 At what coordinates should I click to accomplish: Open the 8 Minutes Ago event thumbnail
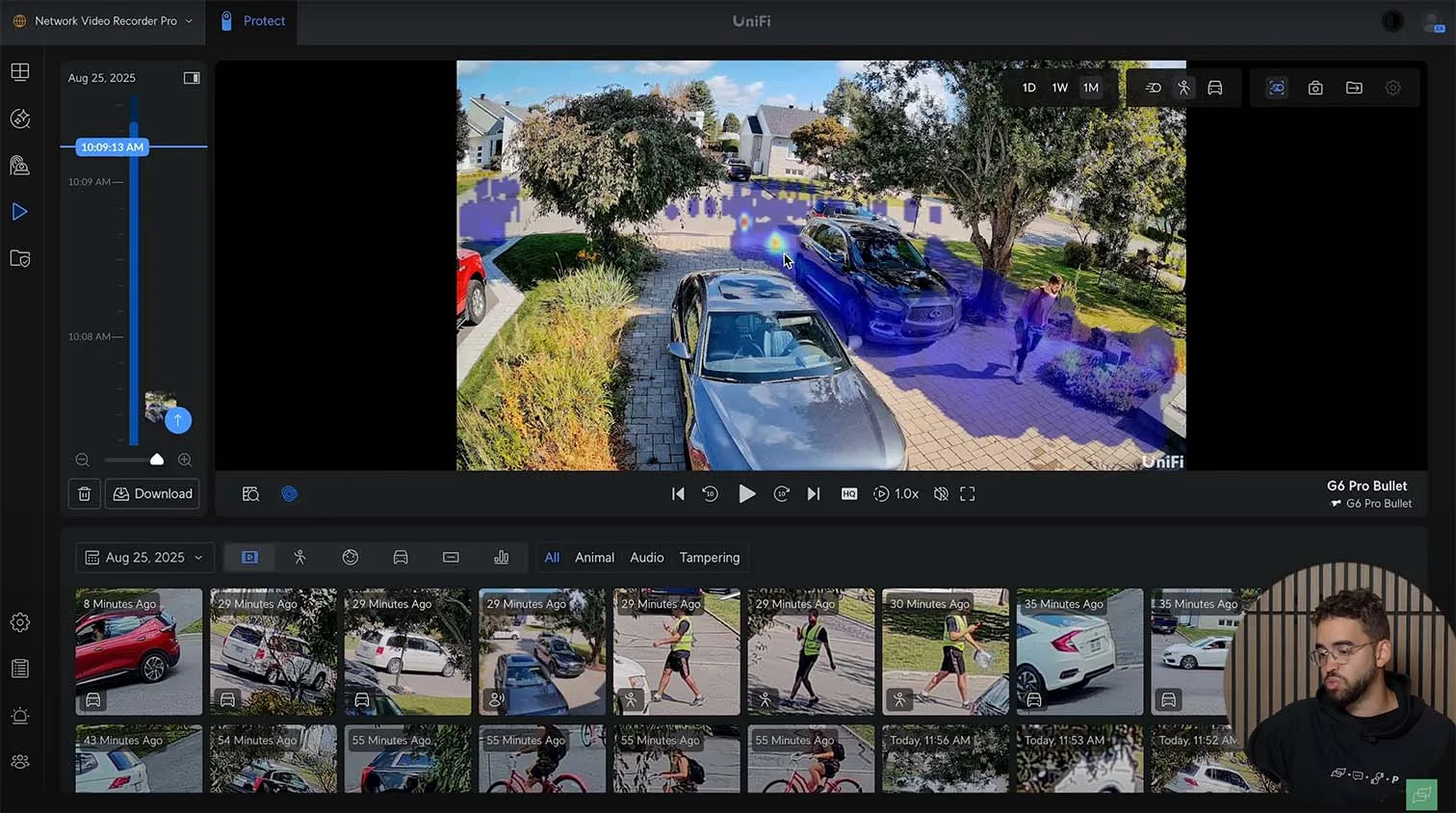pyautogui.click(x=139, y=651)
